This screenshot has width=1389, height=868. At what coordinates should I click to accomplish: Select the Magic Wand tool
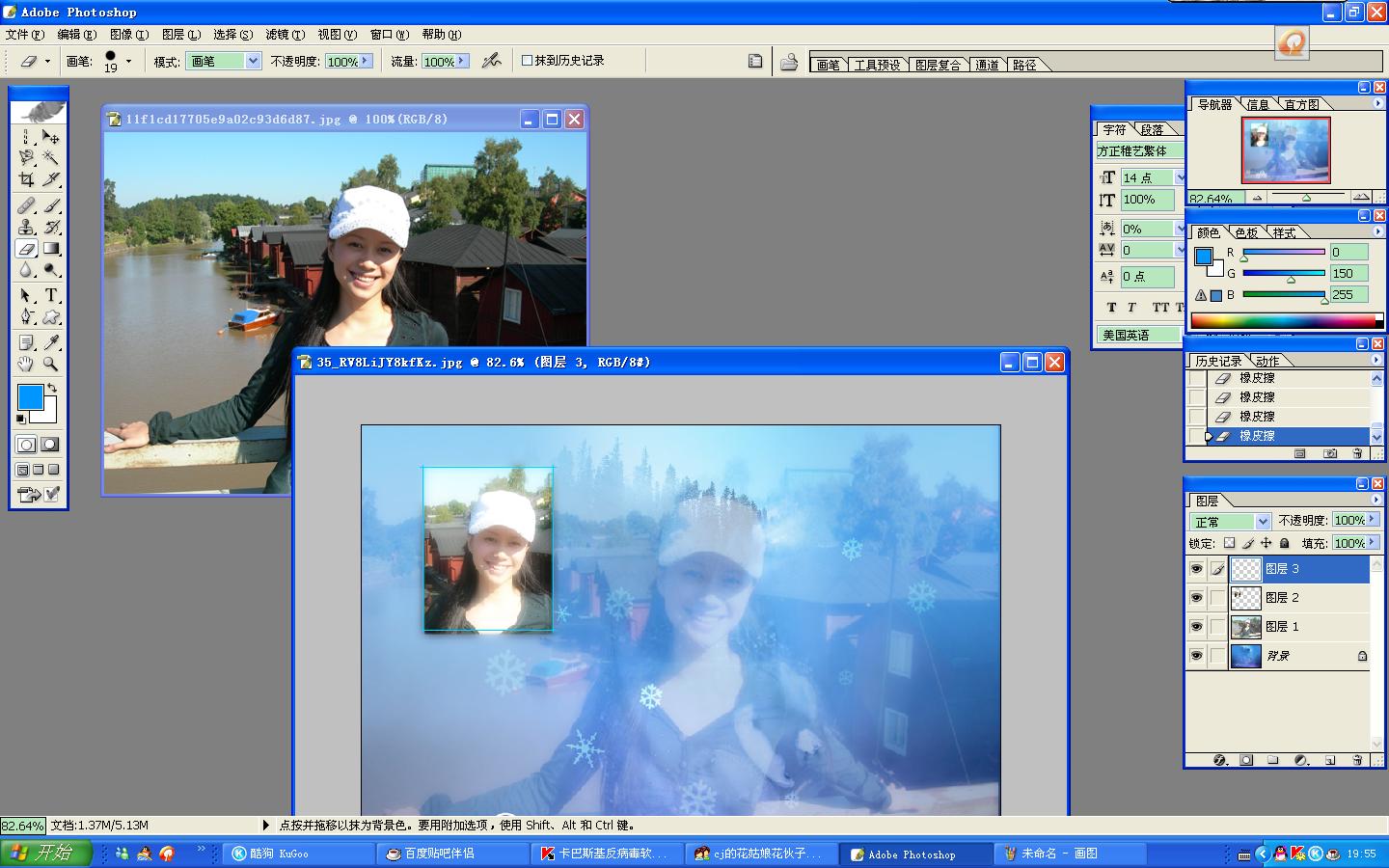coord(51,157)
